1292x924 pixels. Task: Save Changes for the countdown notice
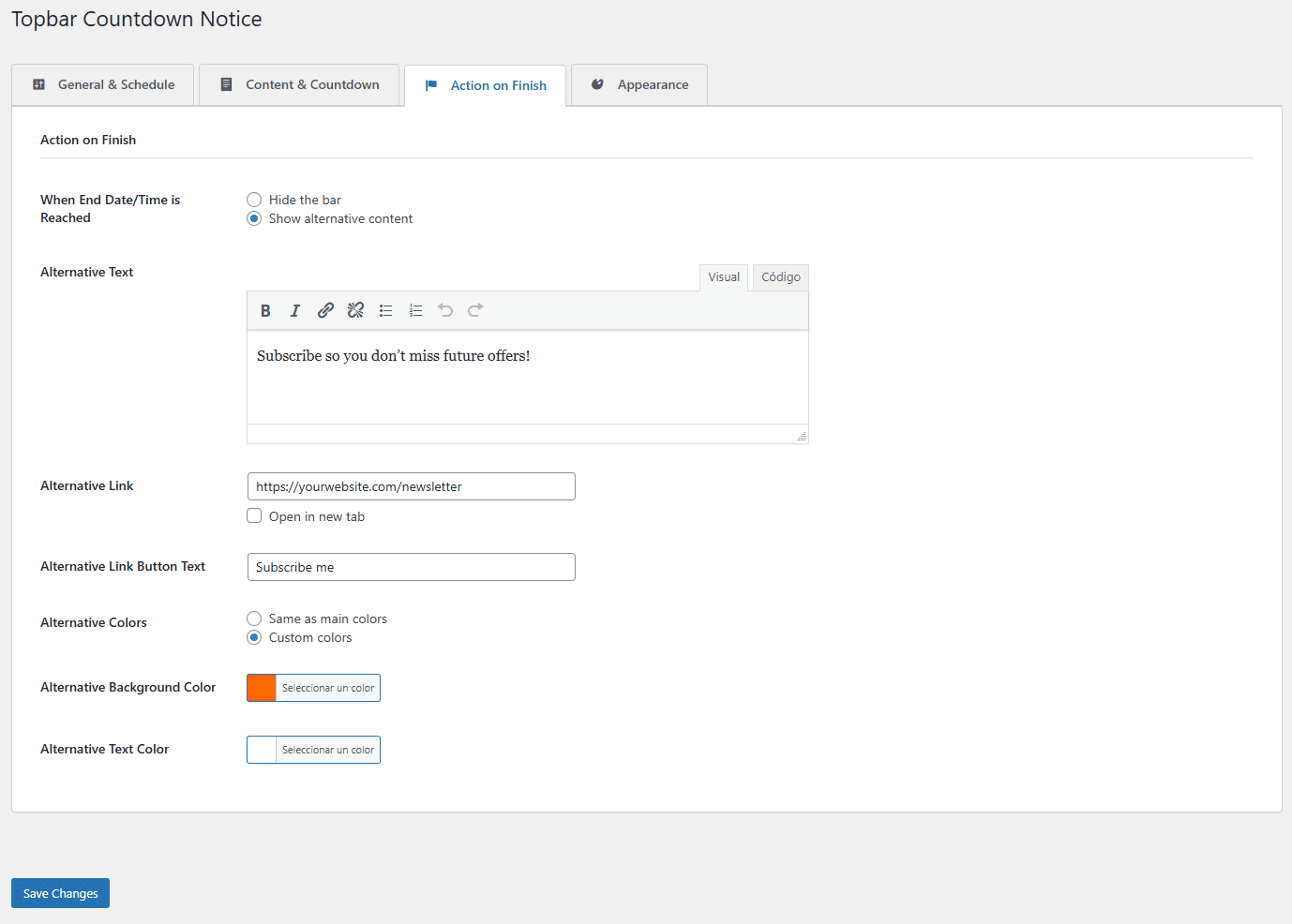(59, 892)
